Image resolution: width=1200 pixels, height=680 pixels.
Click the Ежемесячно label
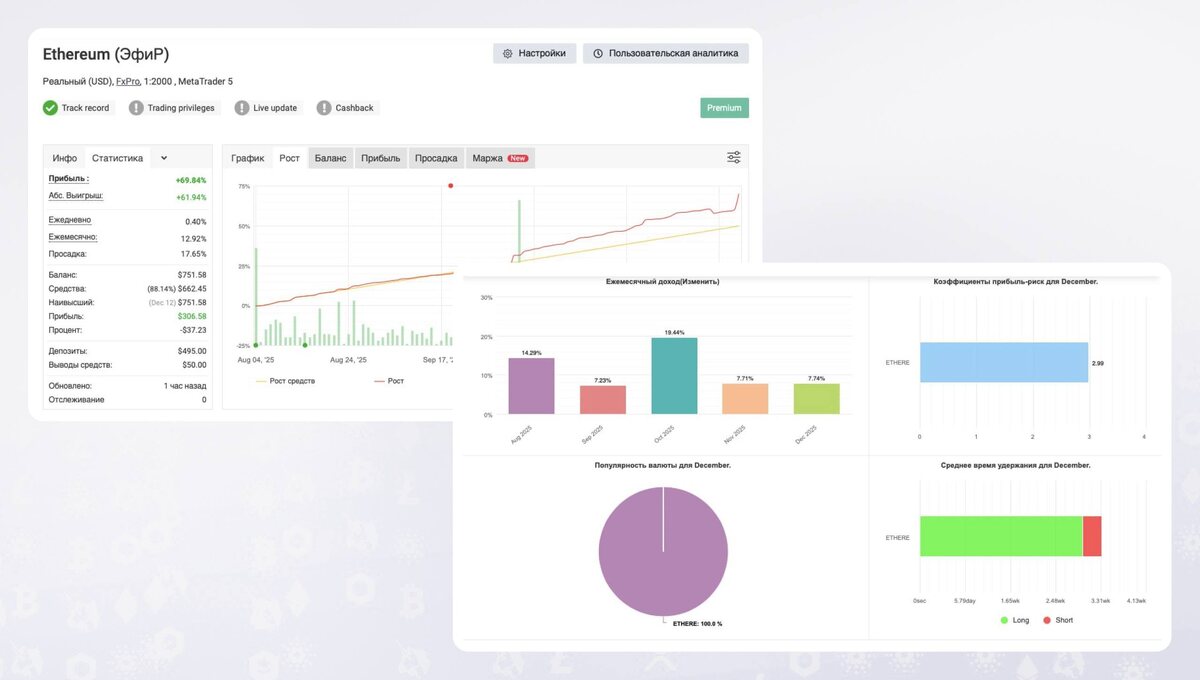click(73, 237)
